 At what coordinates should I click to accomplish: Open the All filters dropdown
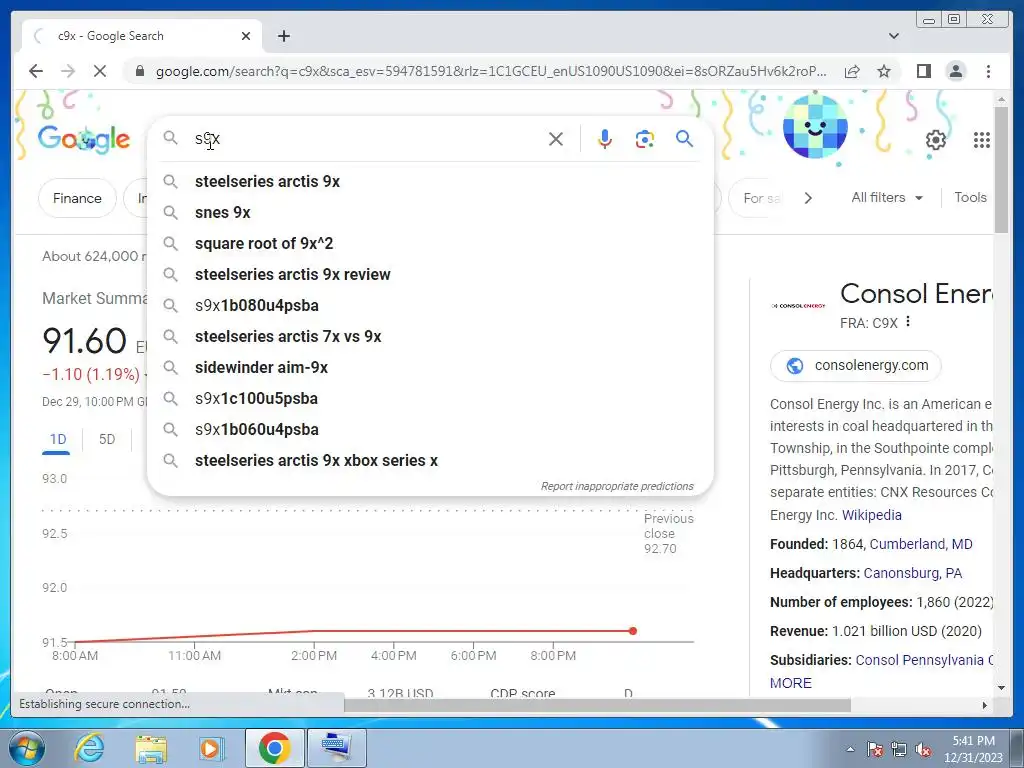(887, 197)
